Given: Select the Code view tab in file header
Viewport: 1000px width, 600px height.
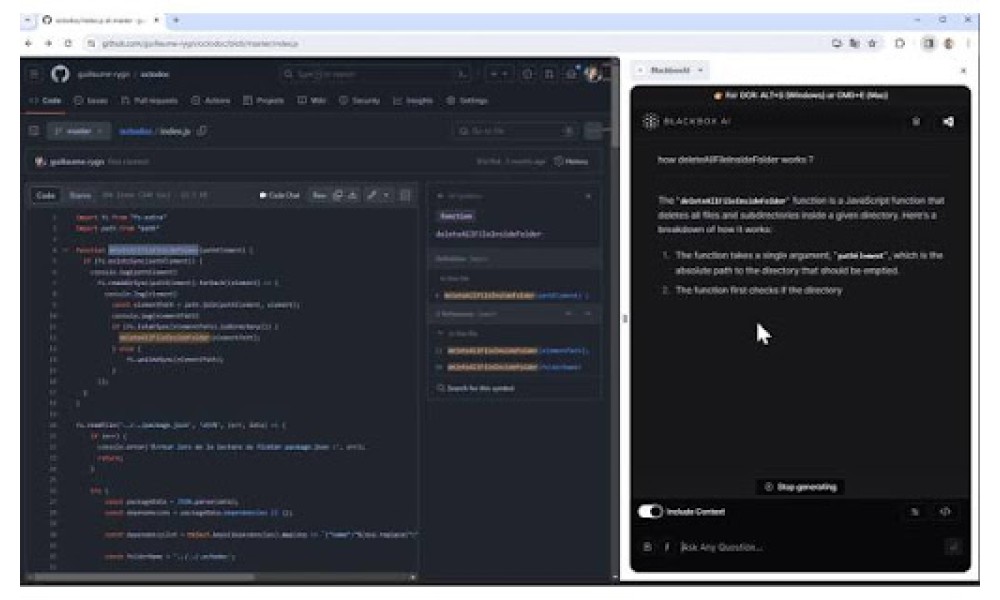Looking at the screenshot, I should pos(45,195).
